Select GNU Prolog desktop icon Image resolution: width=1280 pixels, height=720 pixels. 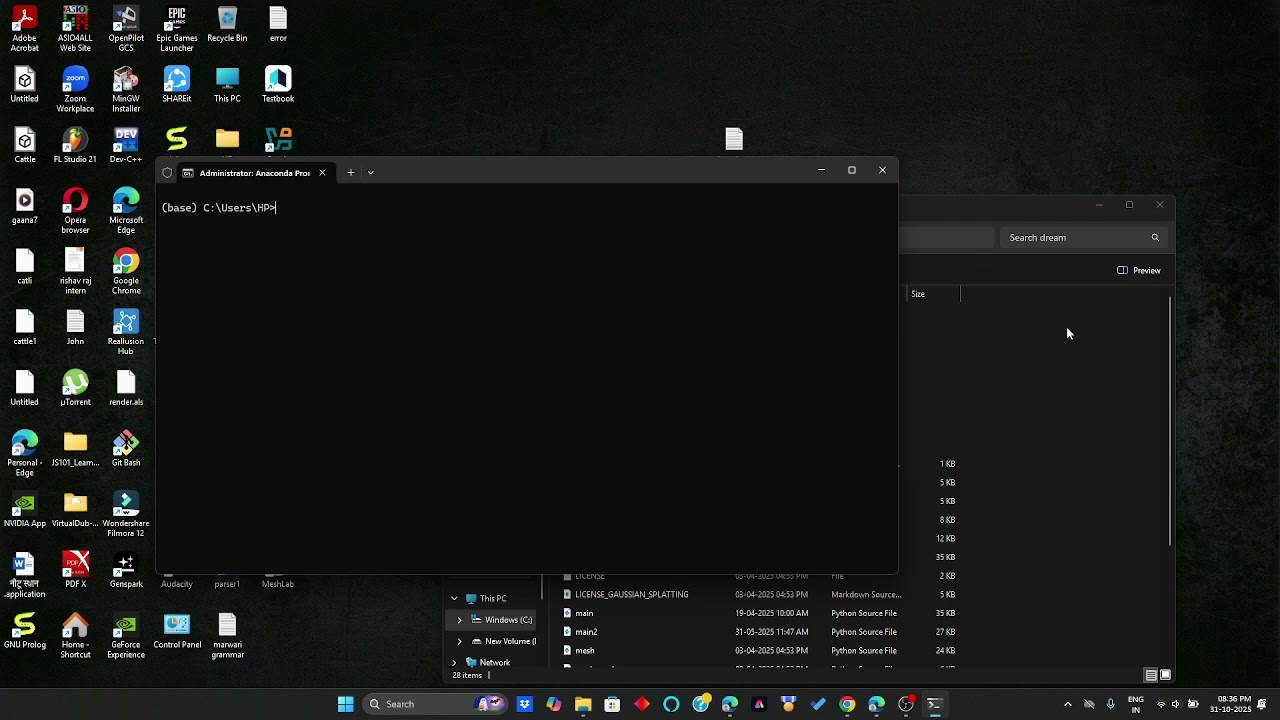coord(24,631)
